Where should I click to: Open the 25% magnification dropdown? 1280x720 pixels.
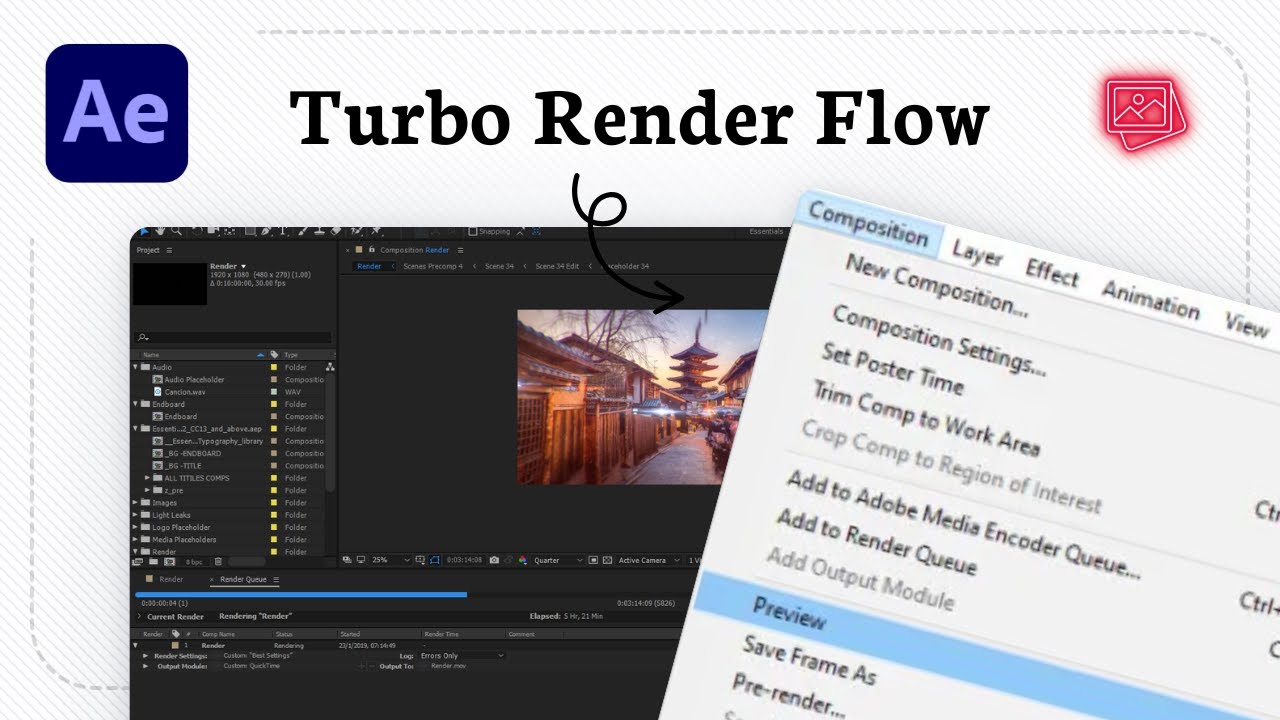tap(391, 560)
